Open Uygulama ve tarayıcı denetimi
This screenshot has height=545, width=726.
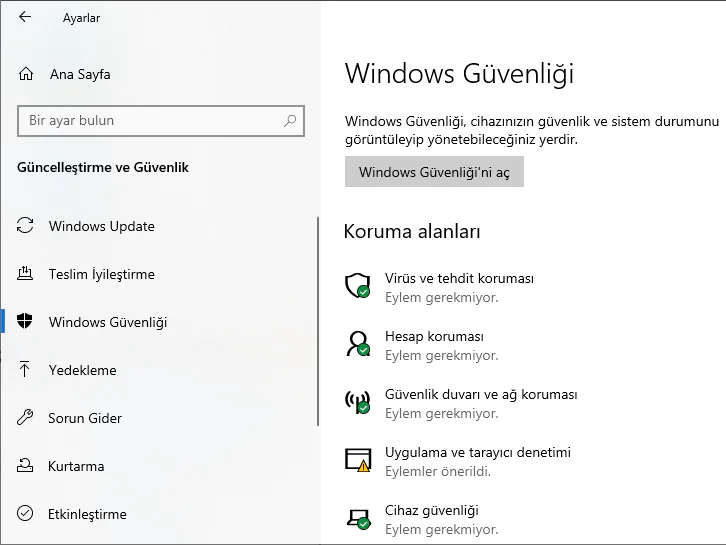pos(478,452)
